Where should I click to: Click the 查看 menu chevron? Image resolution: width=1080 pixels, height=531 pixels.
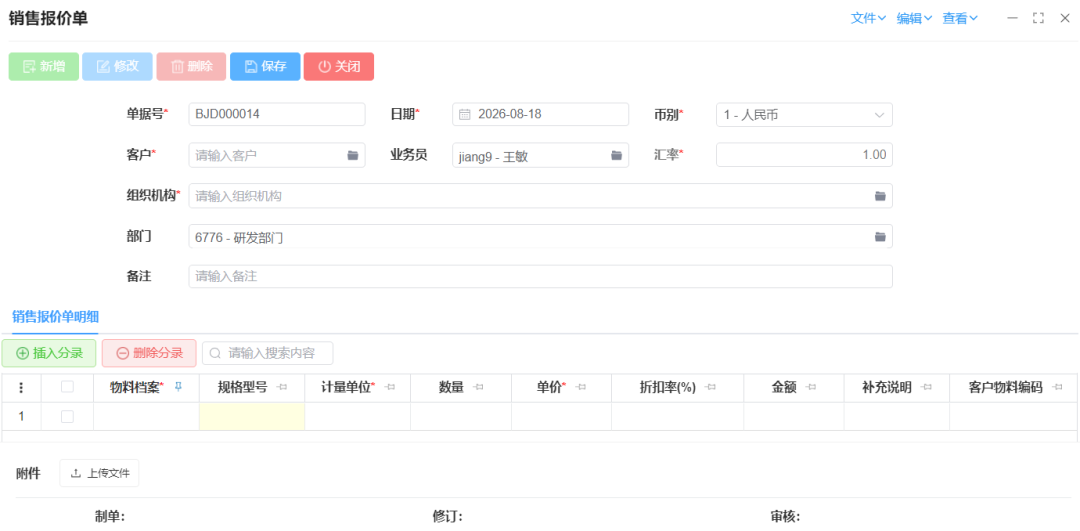pyautogui.click(x=974, y=19)
